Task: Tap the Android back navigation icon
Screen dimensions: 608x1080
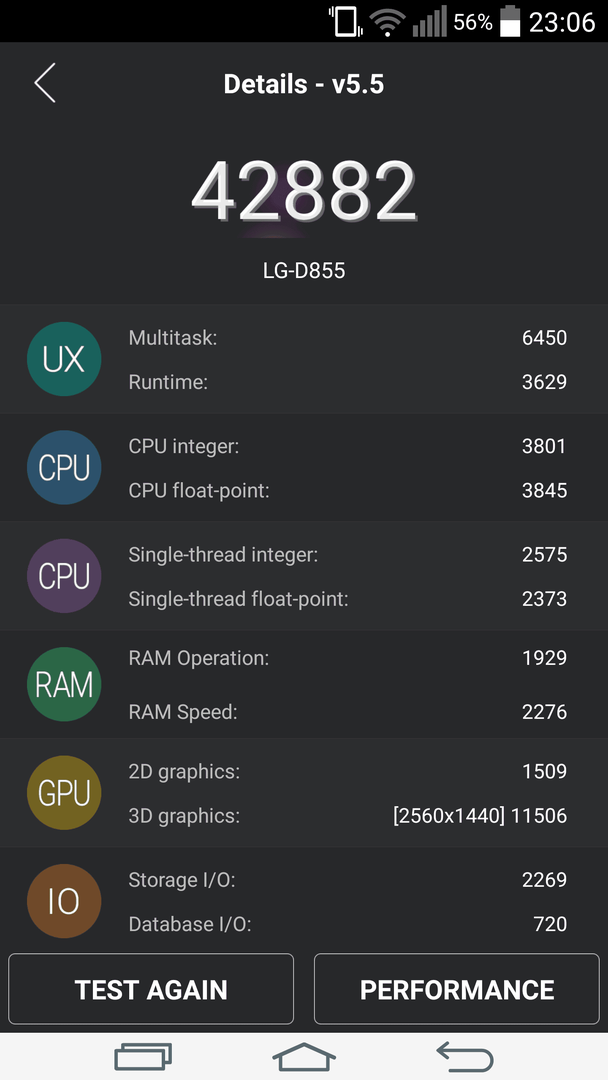Action: pos(465,1057)
